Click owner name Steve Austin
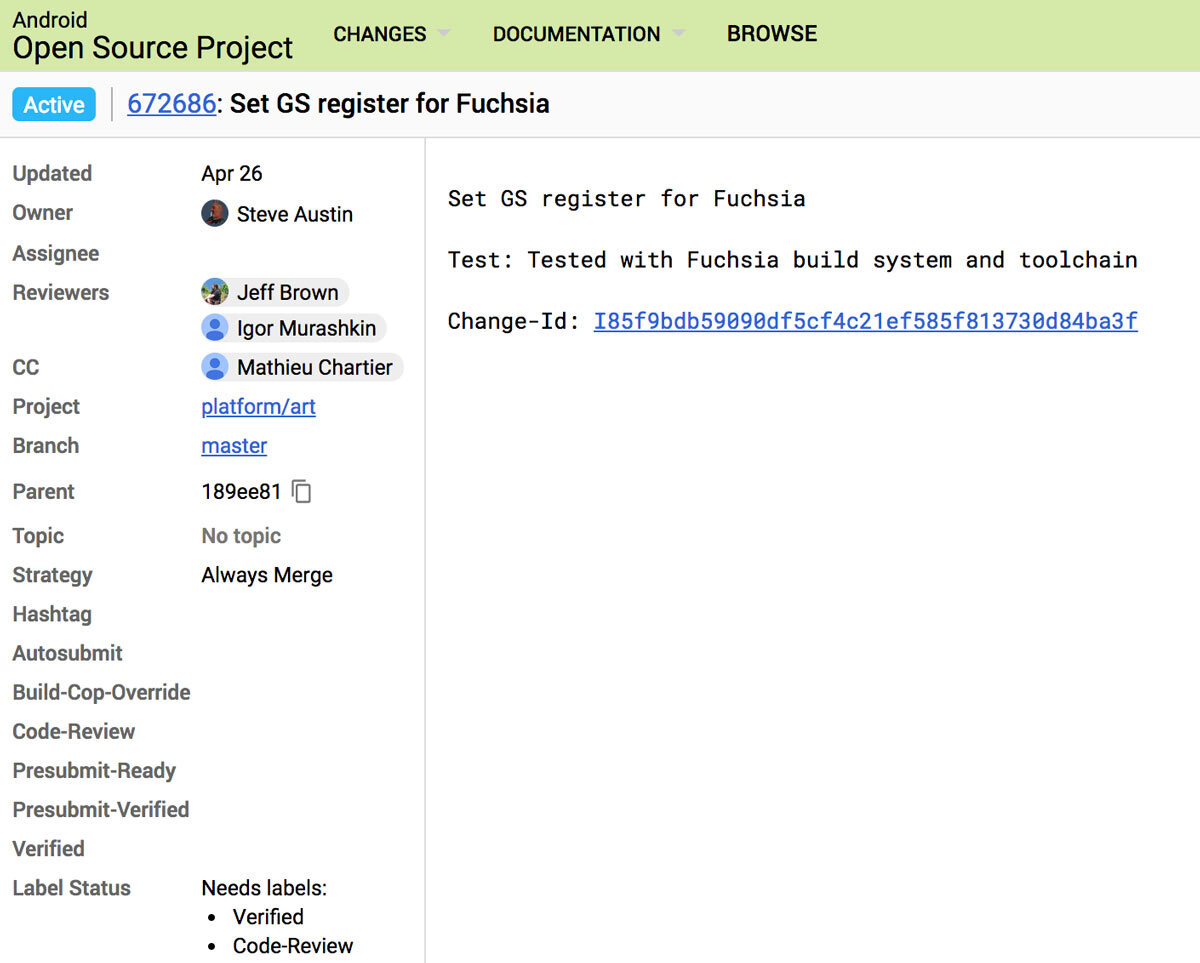The width and height of the screenshot is (1200, 963). 294,214
